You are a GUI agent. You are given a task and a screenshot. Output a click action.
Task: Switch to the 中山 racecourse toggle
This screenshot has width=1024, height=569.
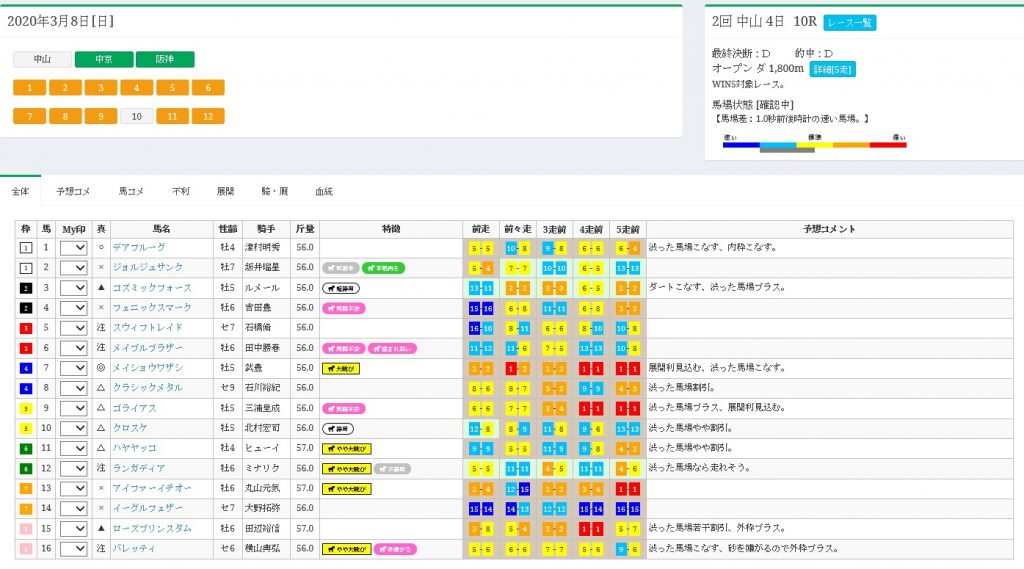42,59
